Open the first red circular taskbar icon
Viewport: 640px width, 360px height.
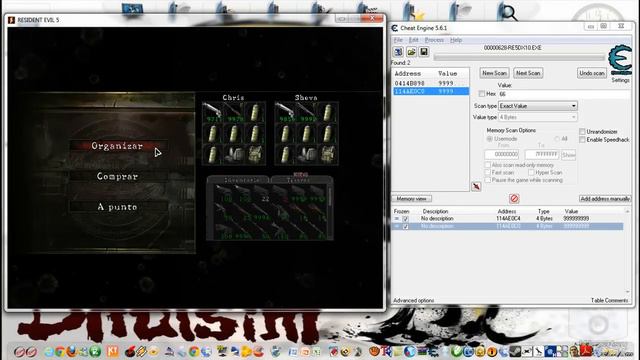19,351
